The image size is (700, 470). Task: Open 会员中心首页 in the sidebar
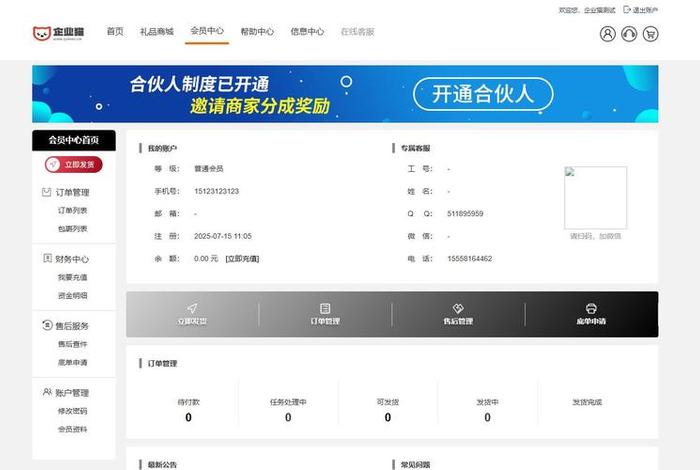tap(74, 140)
